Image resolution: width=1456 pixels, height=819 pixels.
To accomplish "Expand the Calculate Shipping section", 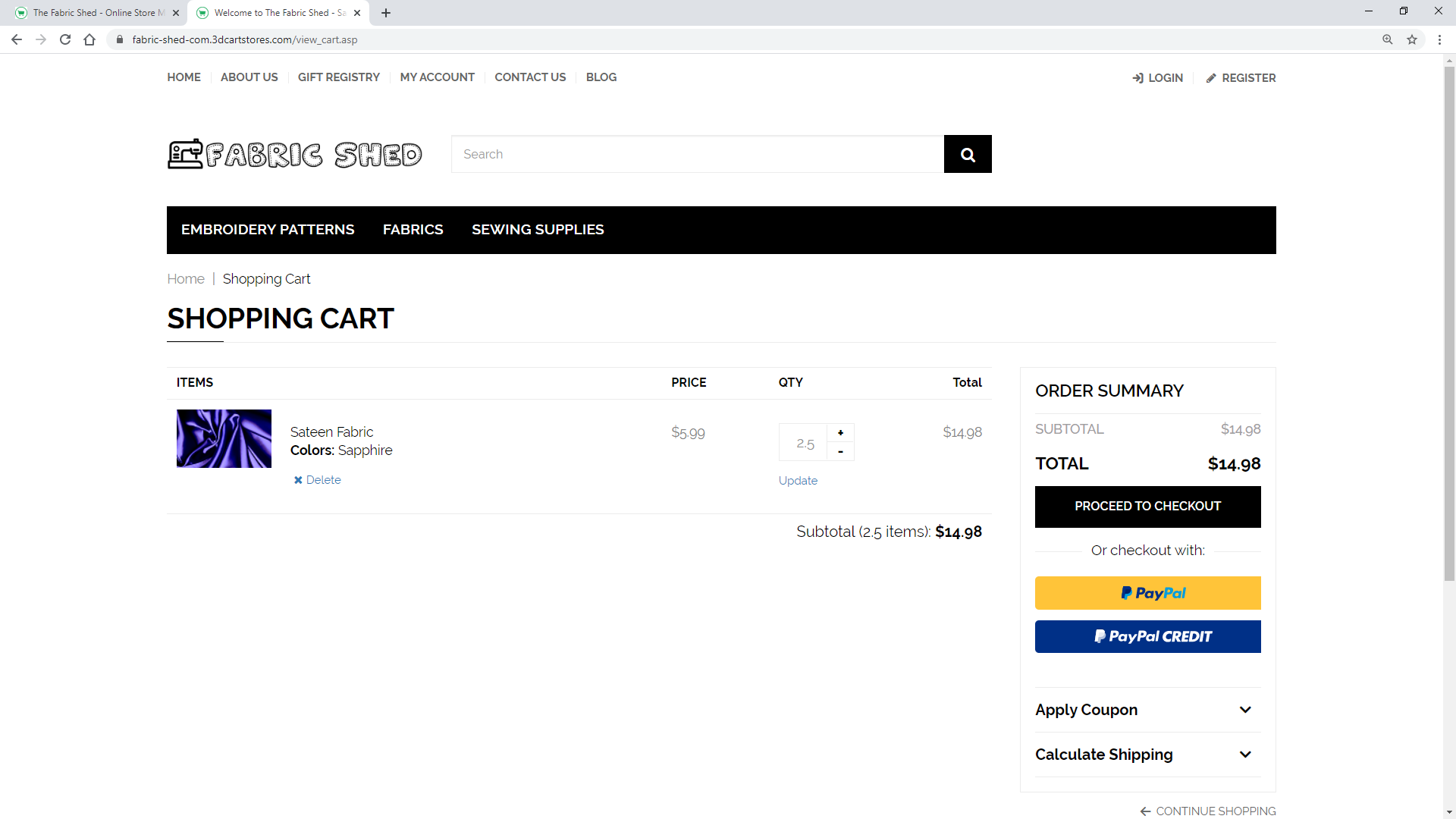I will coord(1147,755).
